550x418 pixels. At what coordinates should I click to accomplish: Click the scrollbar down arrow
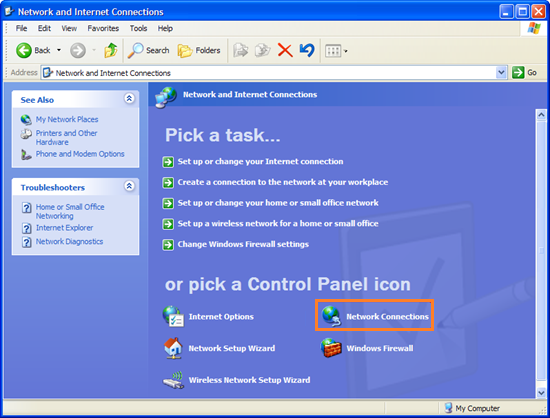[541, 393]
